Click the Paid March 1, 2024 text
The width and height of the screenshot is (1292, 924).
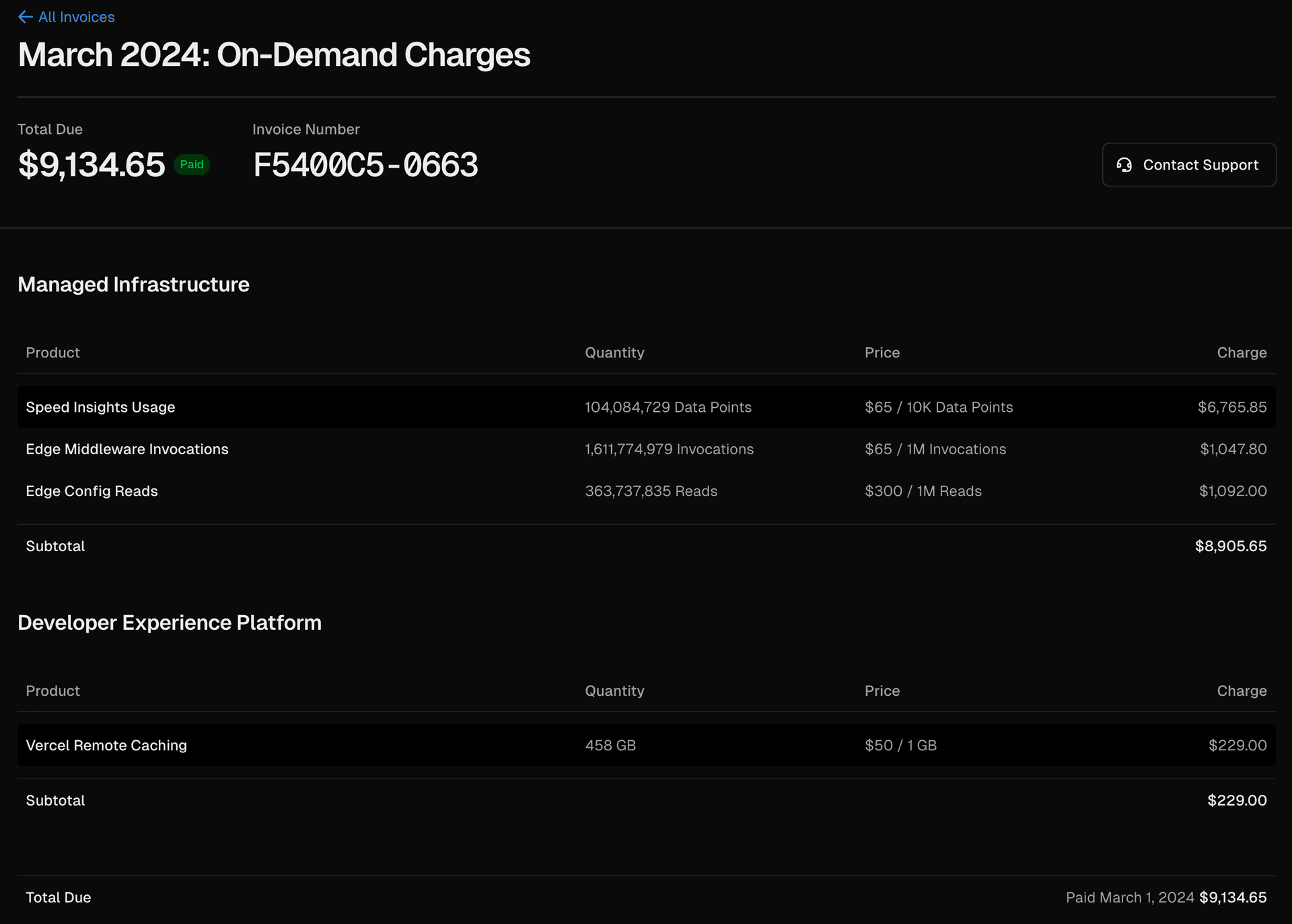tap(1129, 897)
